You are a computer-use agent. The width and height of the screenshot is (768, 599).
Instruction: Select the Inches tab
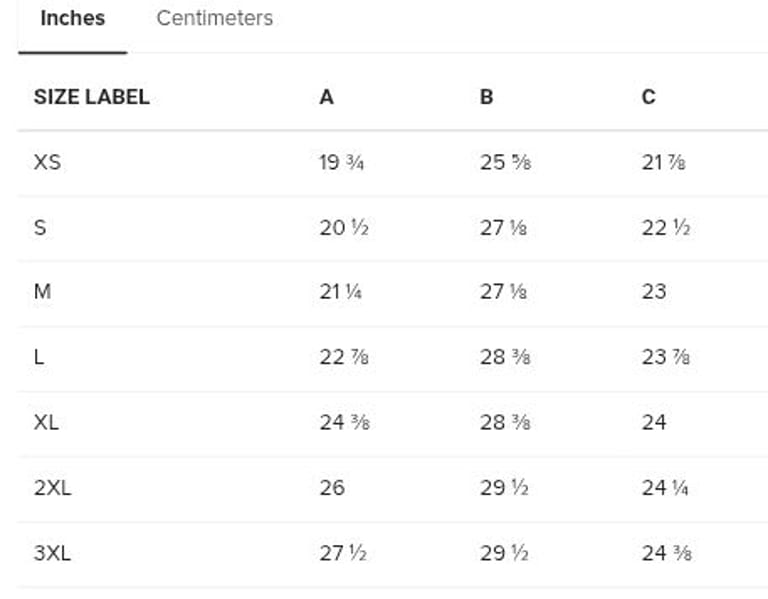tap(72, 19)
